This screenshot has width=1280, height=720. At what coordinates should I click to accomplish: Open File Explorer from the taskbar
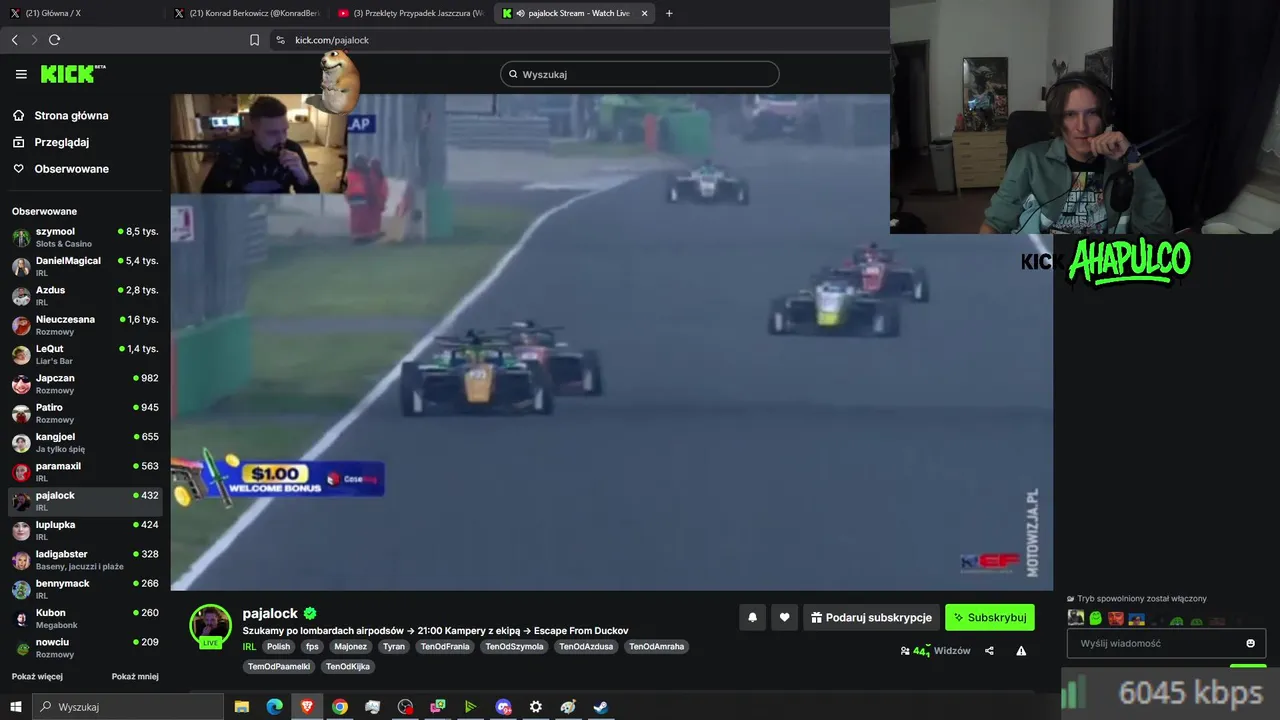pos(241,707)
